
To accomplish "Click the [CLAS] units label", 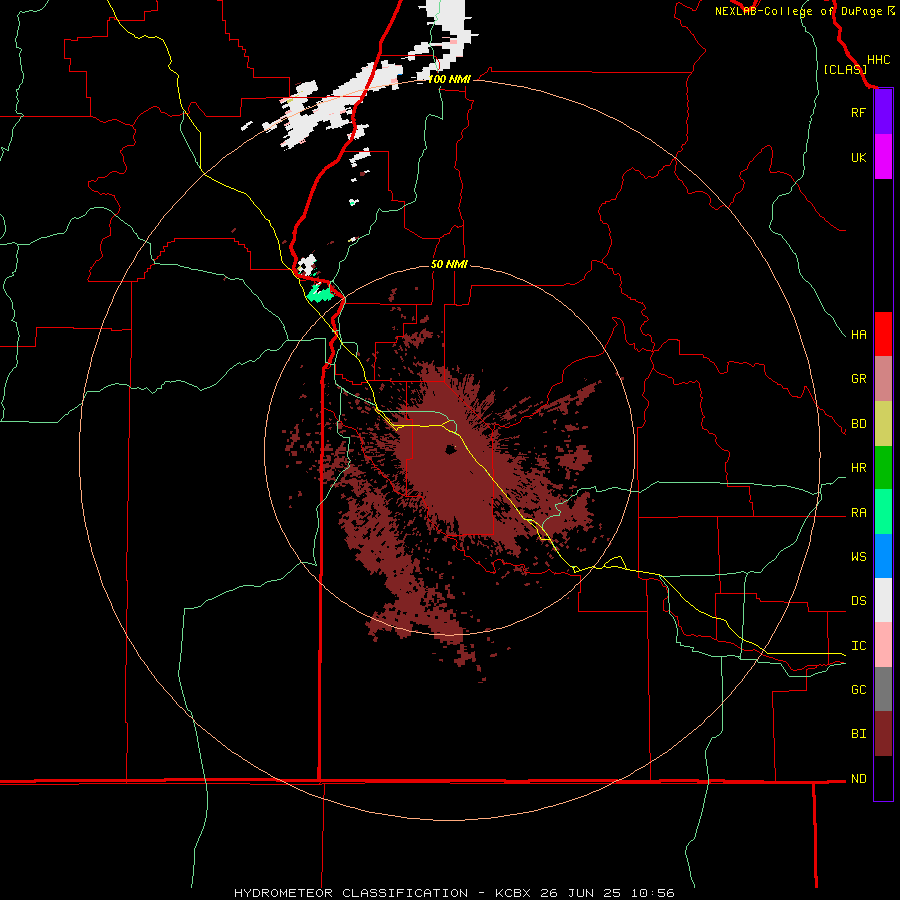I will click(x=845, y=70).
